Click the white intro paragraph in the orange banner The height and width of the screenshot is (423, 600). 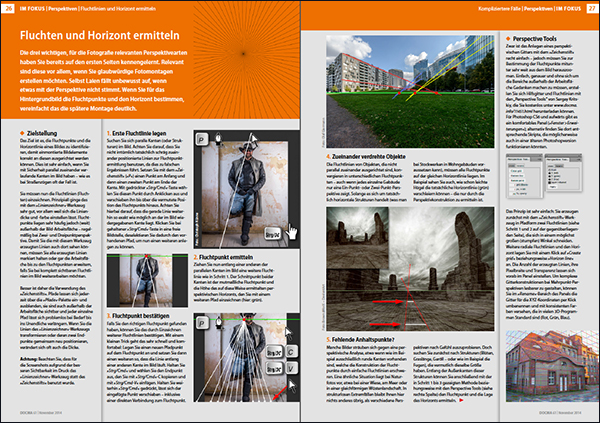click(x=103, y=80)
